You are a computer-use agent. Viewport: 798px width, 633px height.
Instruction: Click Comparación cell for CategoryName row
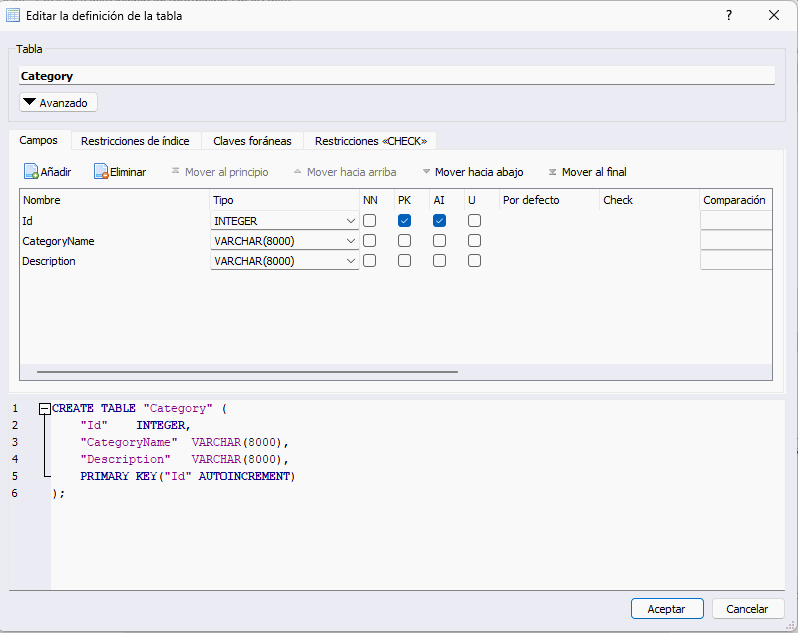[736, 241]
